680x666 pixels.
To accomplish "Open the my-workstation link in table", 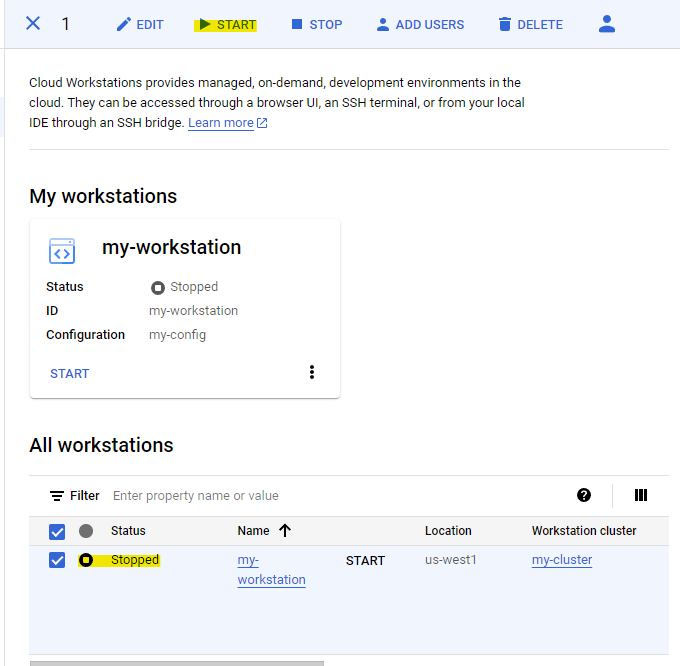I will tap(271, 570).
